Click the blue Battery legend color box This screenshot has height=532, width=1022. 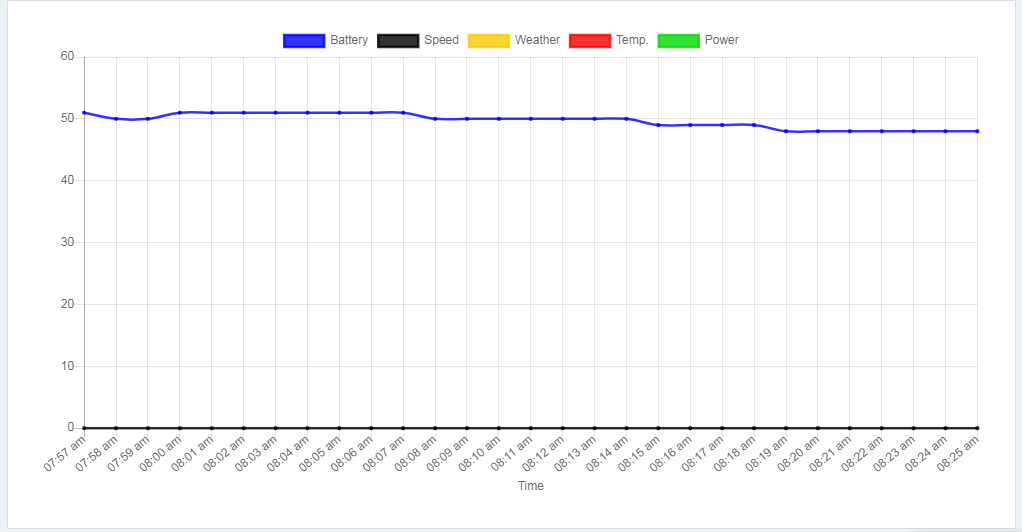tap(304, 40)
